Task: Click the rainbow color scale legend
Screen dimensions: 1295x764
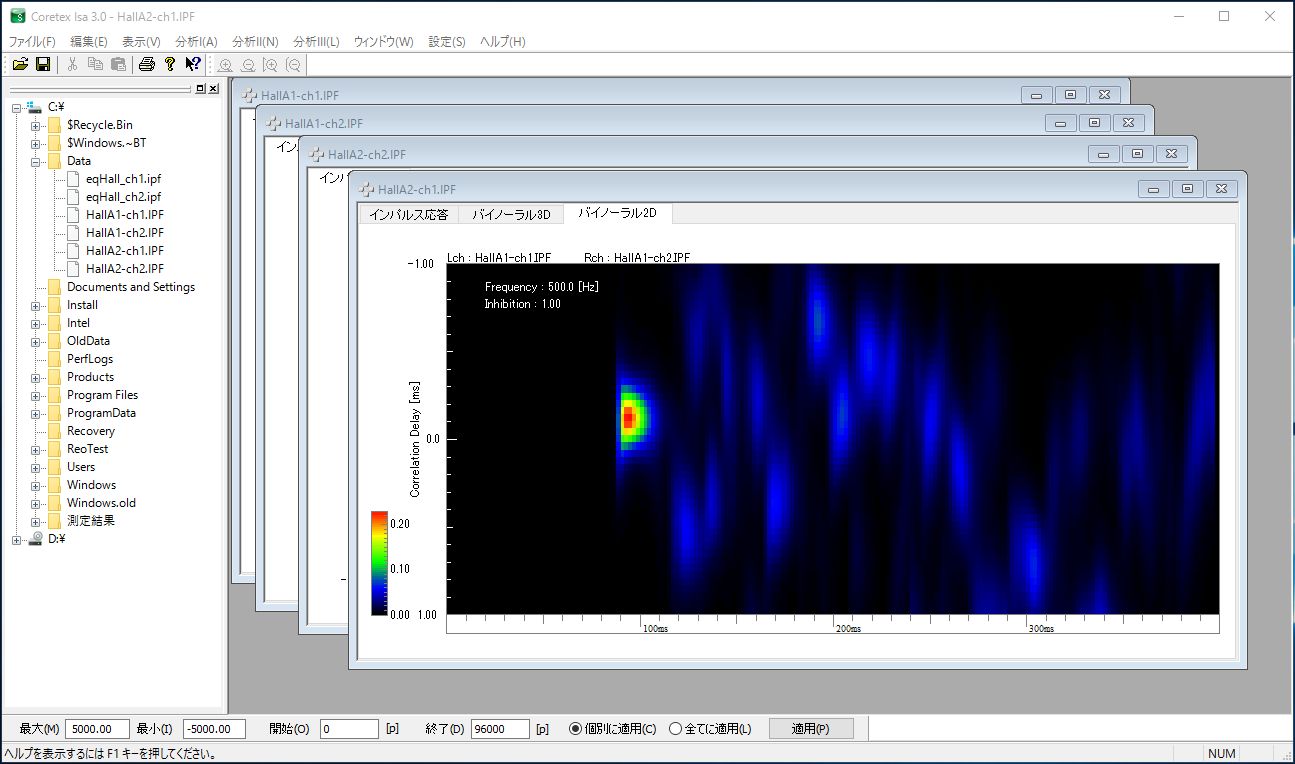Action: (379, 563)
